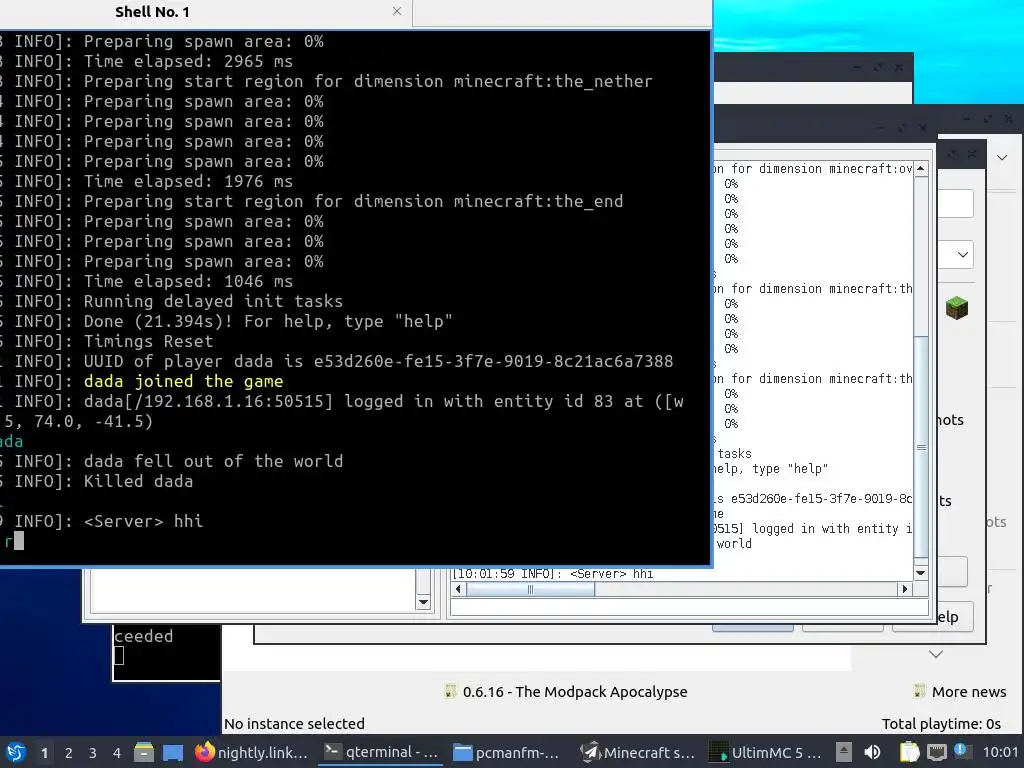Switch to virtual desktop 1
Image resolution: width=1024 pixels, height=768 pixels.
[44, 753]
